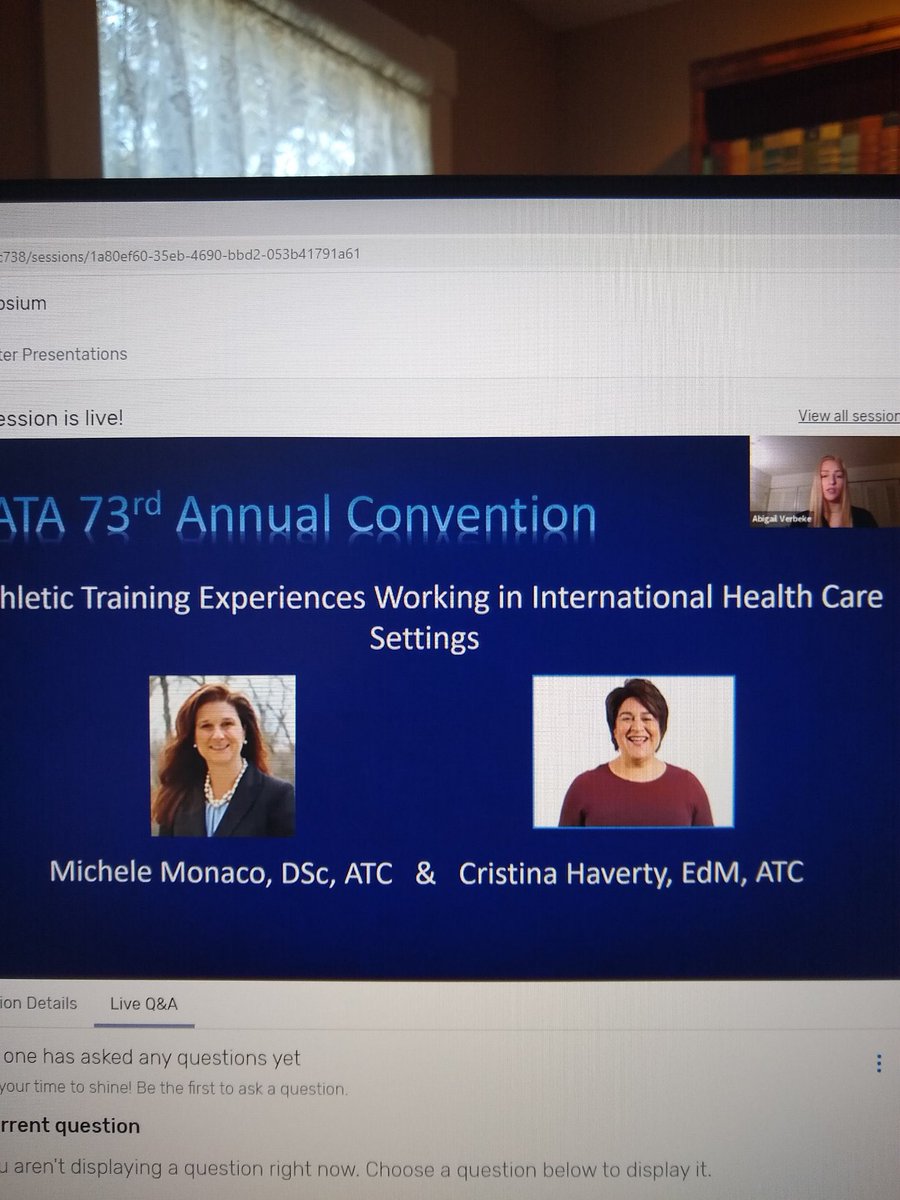The width and height of the screenshot is (900, 1200).
Task: Focus the browser address bar URL
Action: coord(180,254)
